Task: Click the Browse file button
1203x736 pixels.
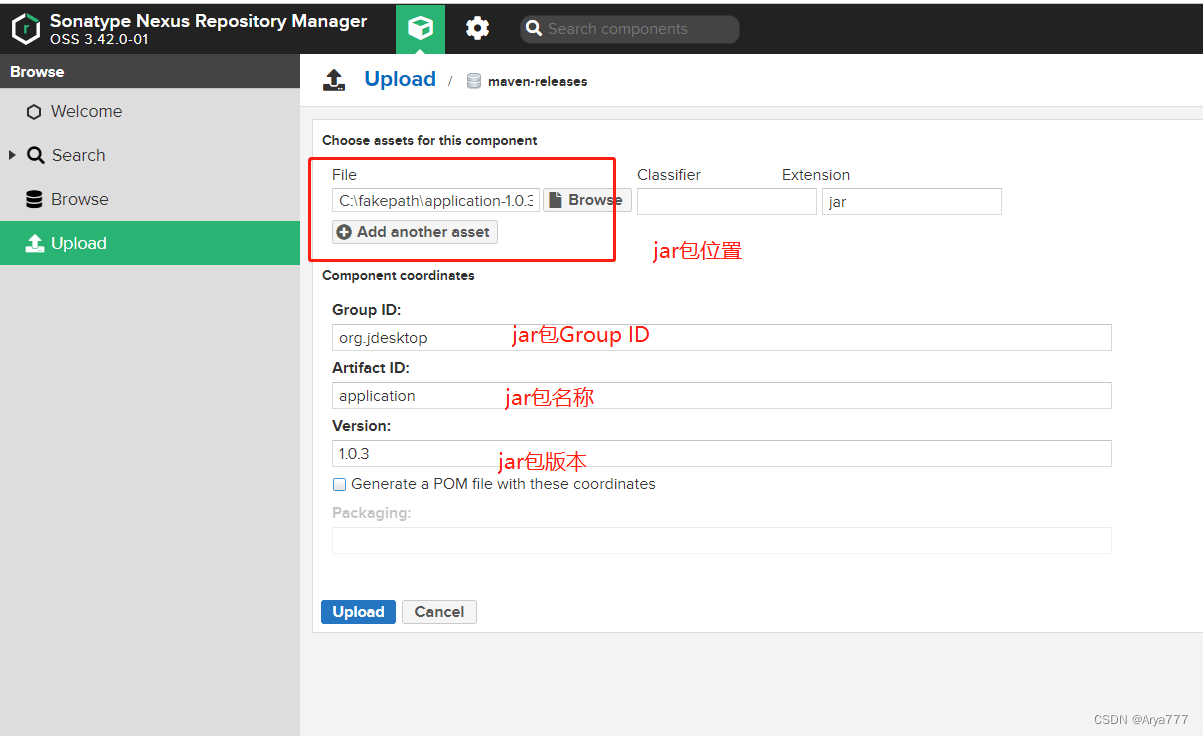Action: click(587, 200)
